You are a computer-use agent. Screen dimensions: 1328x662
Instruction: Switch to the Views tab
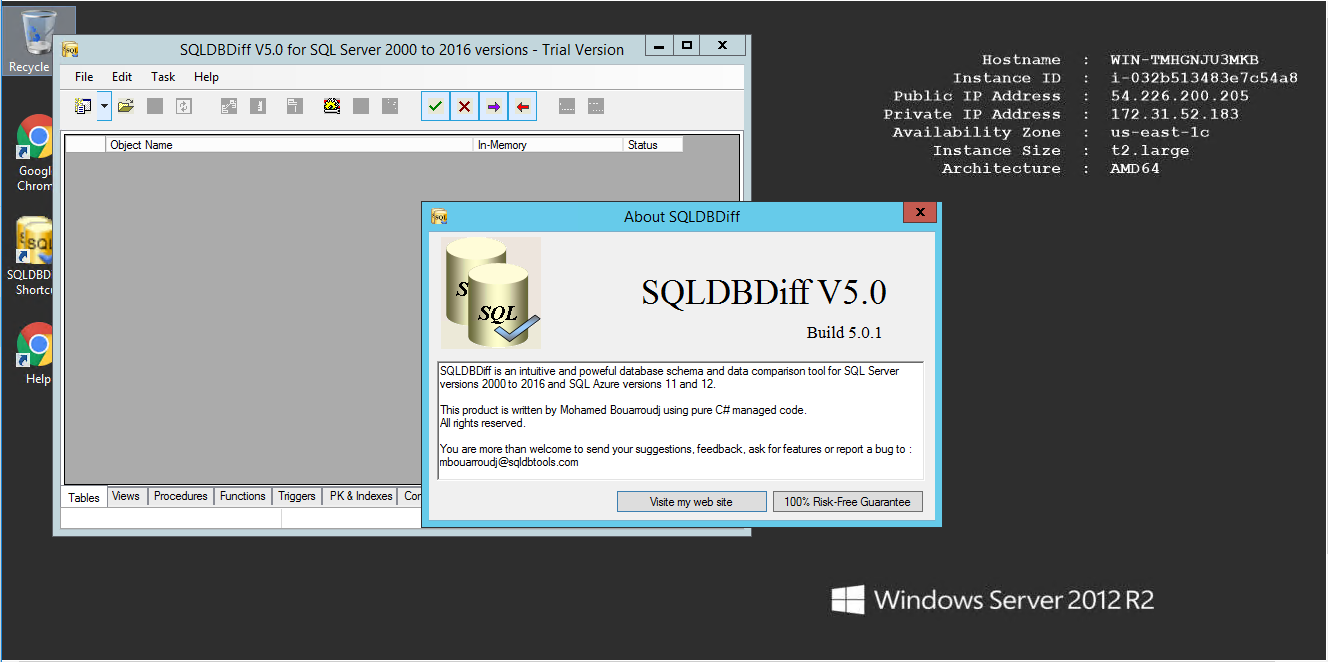[x=126, y=495]
